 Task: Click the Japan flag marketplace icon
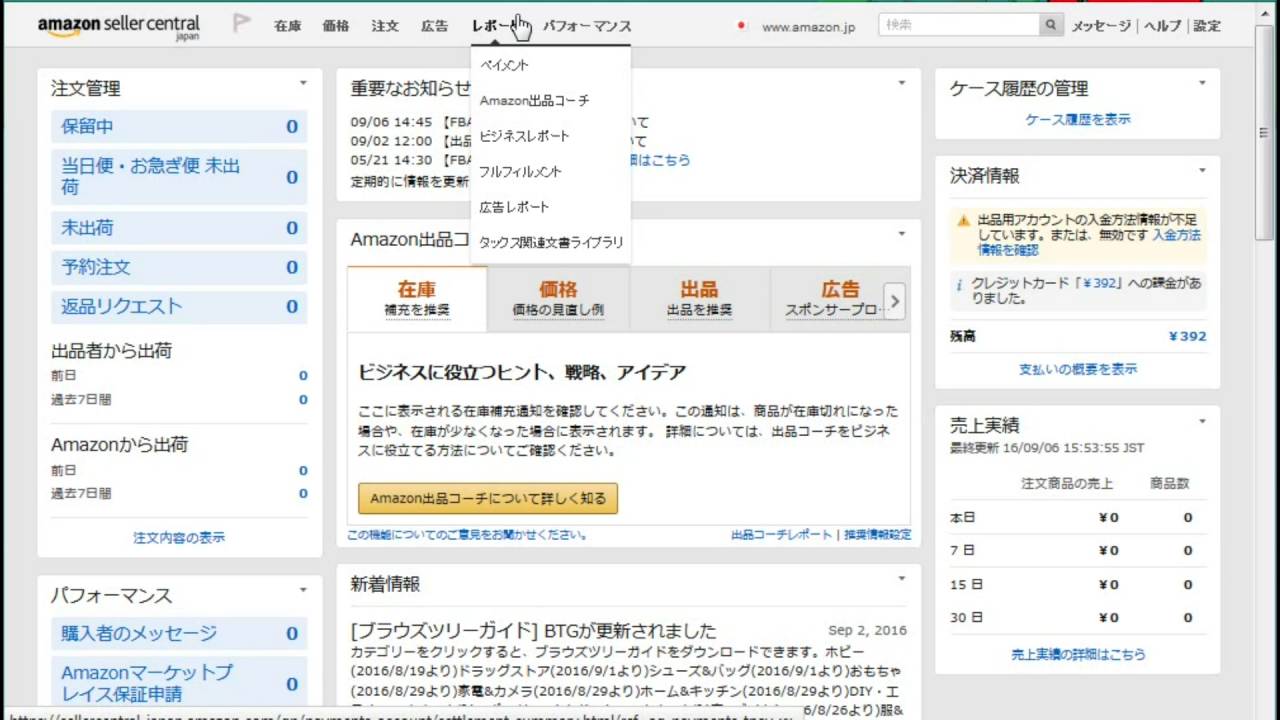click(x=741, y=26)
